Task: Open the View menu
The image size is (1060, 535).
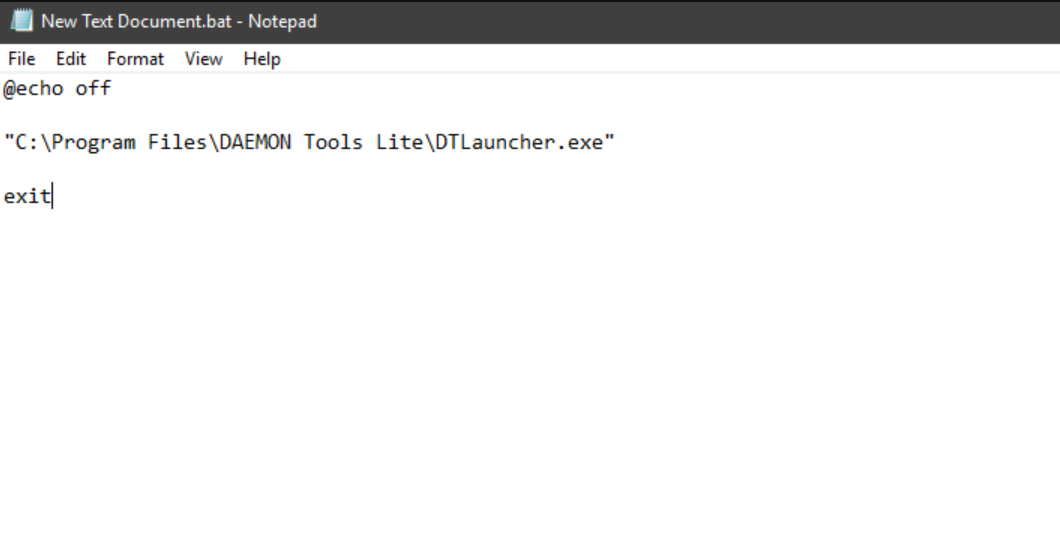Action: click(x=203, y=59)
